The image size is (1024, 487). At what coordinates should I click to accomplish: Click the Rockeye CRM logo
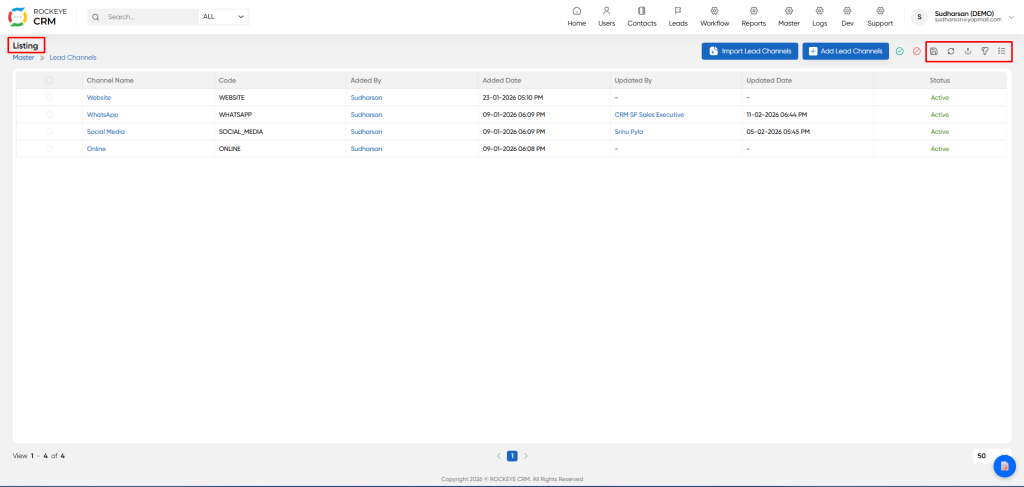pos(37,17)
